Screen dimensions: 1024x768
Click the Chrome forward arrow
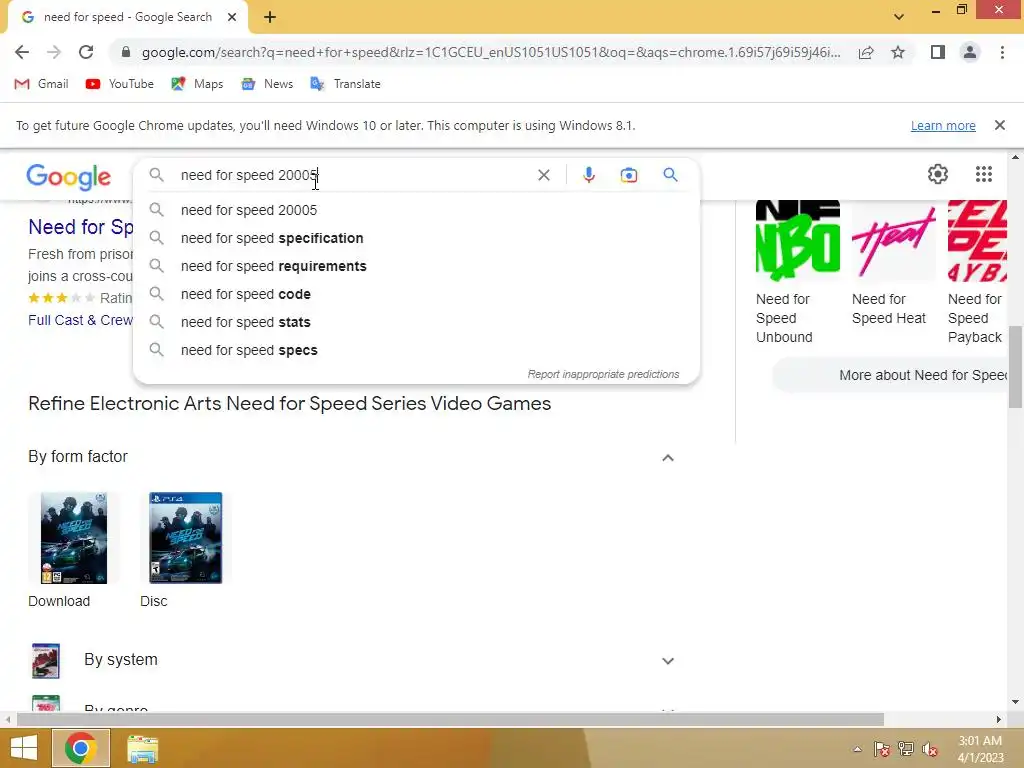click(54, 52)
